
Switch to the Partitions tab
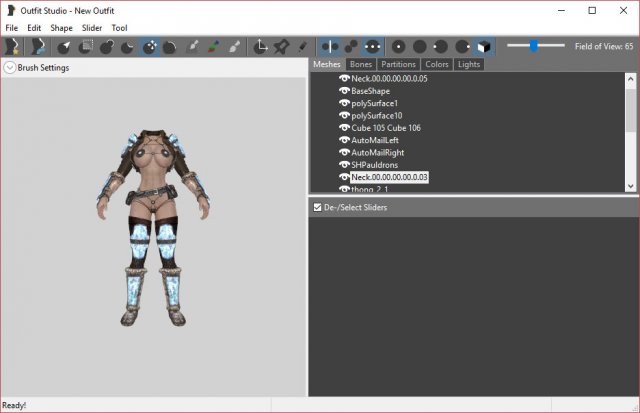(399, 64)
